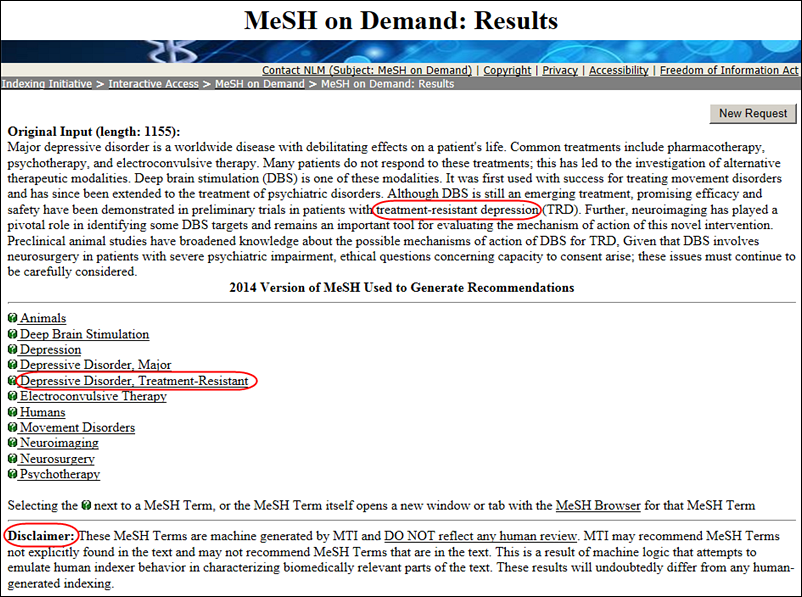This screenshot has width=802, height=597.
Task: Click the green icon beside Humans
Action: click(x=13, y=412)
